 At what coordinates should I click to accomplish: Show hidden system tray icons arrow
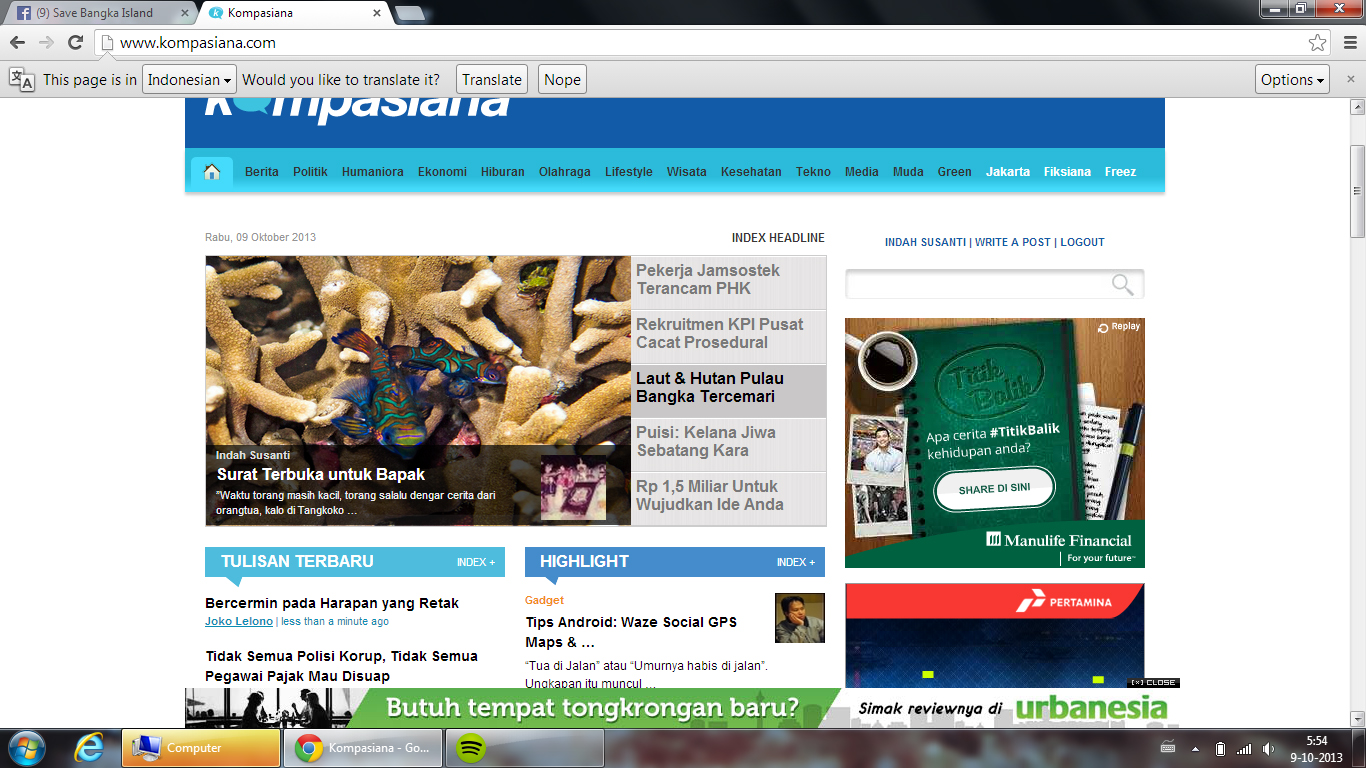tap(1194, 749)
